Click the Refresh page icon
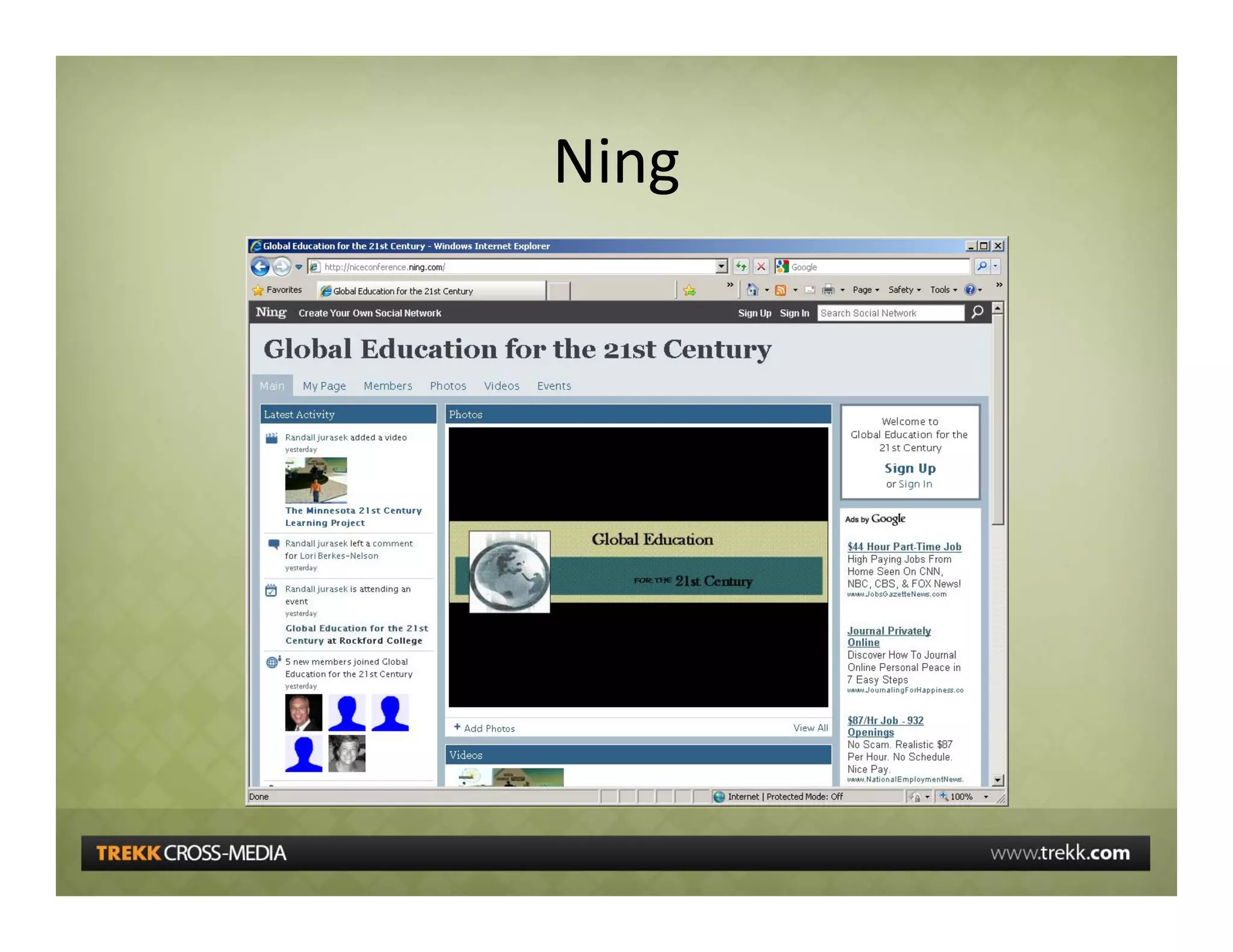This screenshot has width=1233, height=952. (741, 266)
